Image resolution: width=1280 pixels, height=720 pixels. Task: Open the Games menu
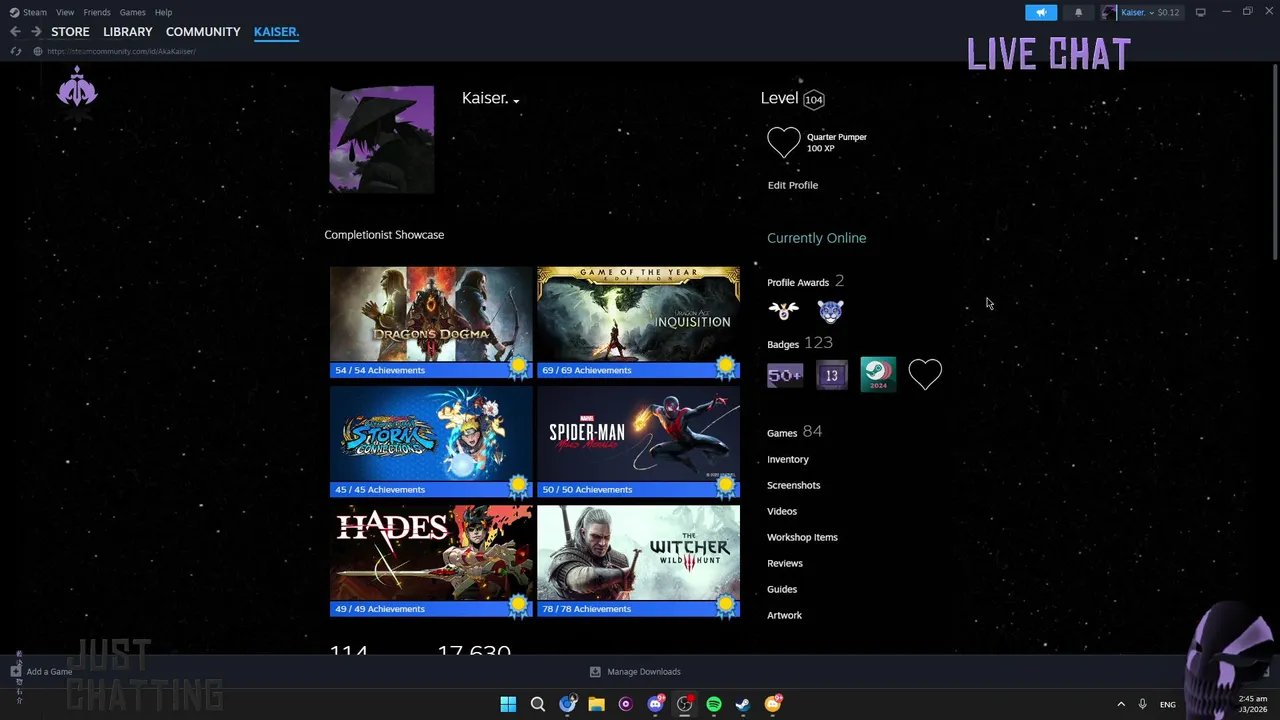coord(133,12)
